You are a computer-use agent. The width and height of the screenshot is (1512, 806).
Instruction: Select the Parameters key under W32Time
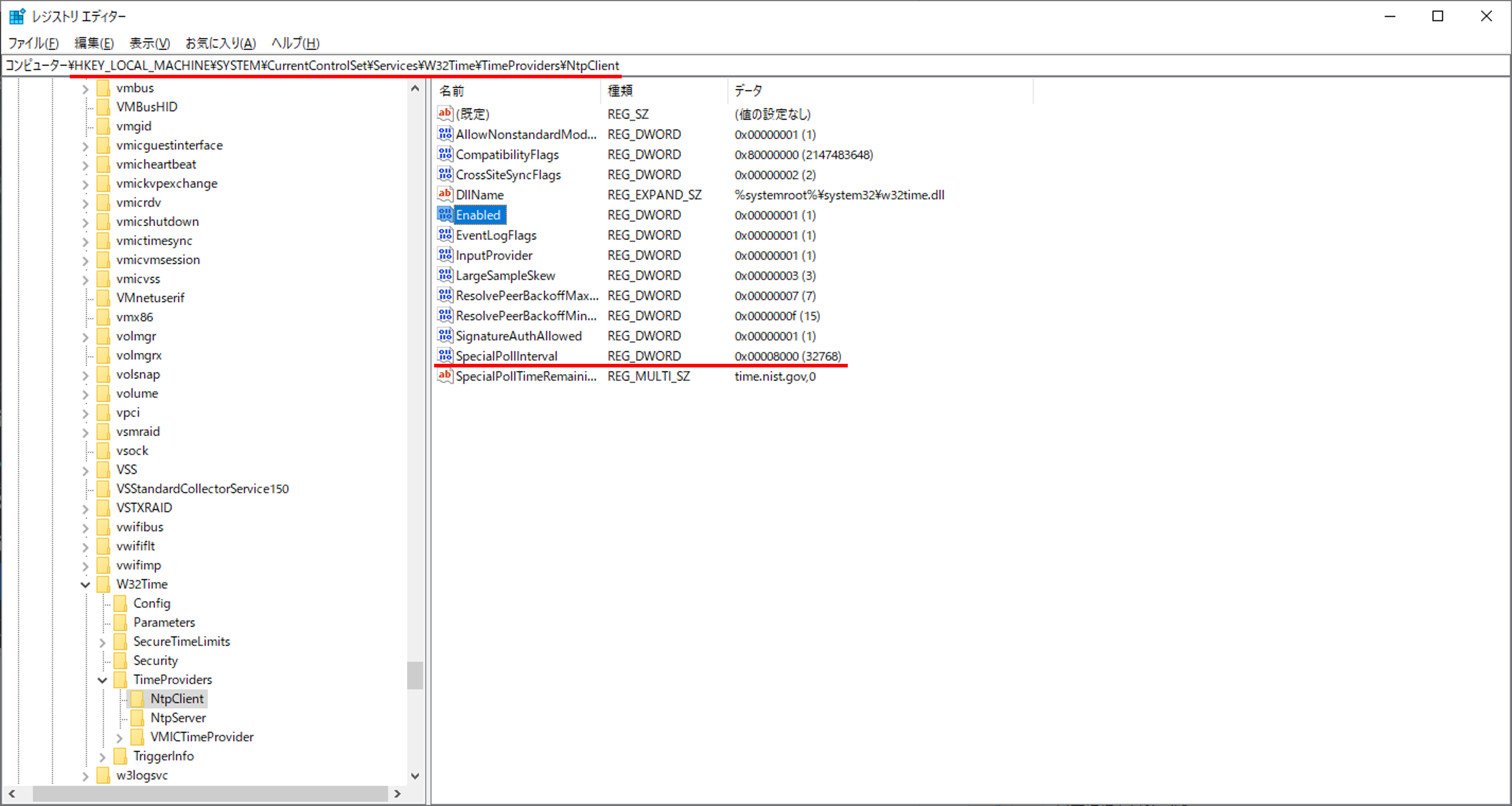[164, 622]
